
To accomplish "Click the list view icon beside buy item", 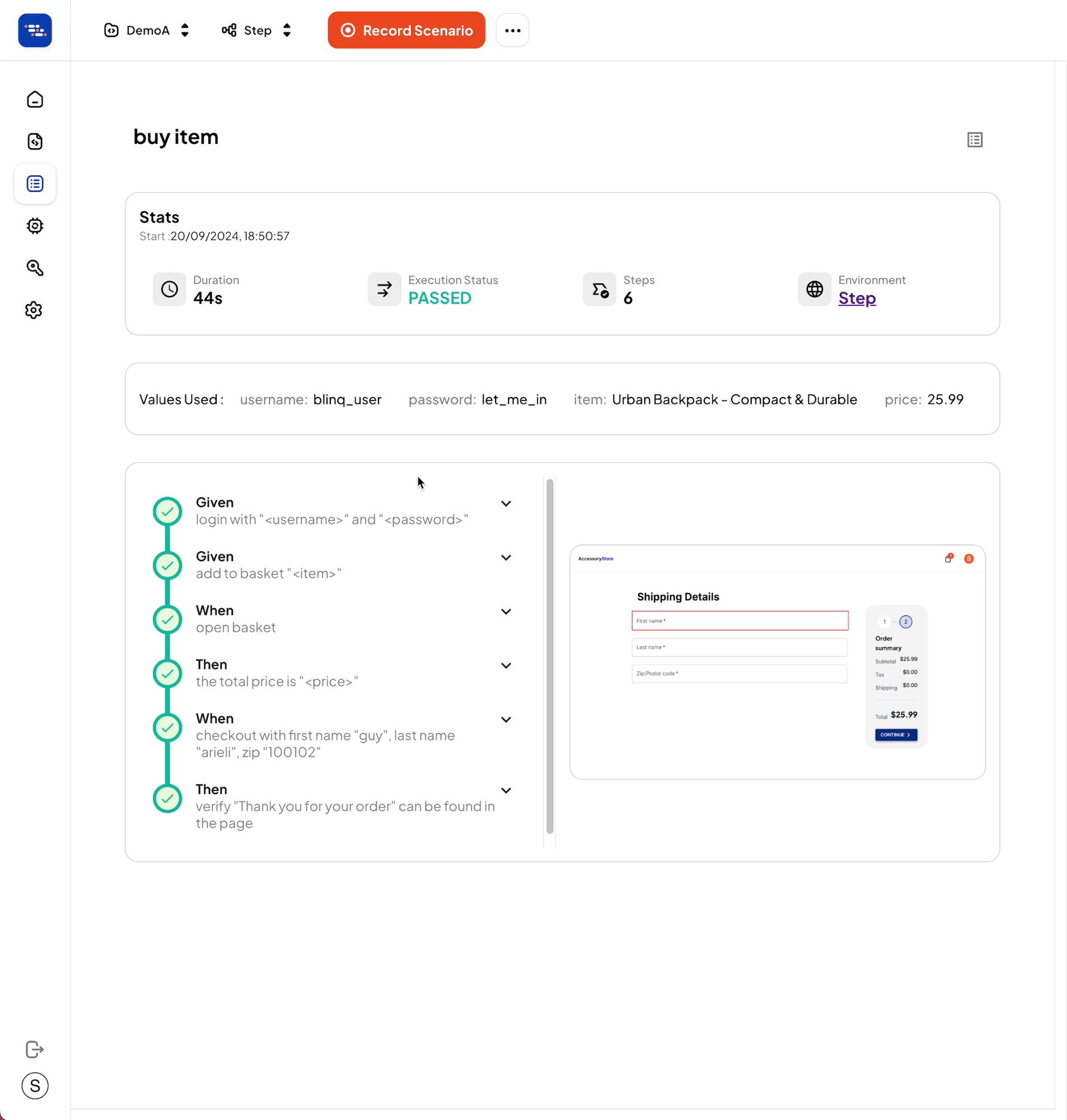I will [x=974, y=139].
